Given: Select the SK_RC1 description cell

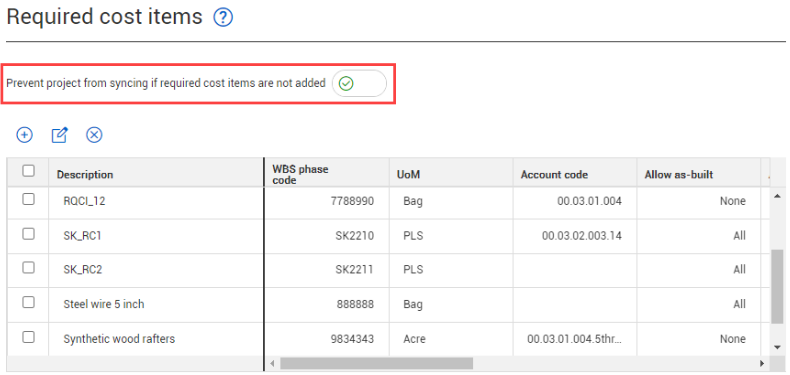Looking at the screenshot, I should coord(156,235).
